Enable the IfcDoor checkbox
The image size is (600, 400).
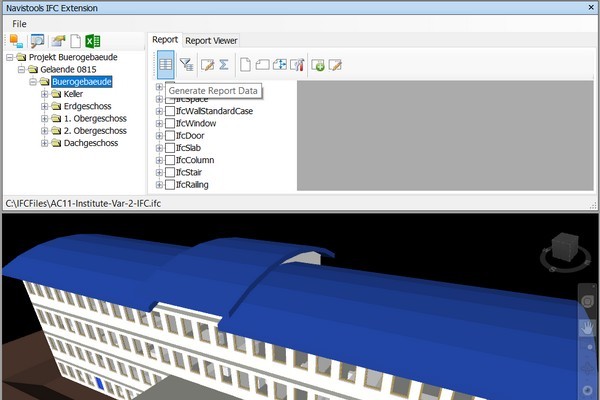point(170,135)
